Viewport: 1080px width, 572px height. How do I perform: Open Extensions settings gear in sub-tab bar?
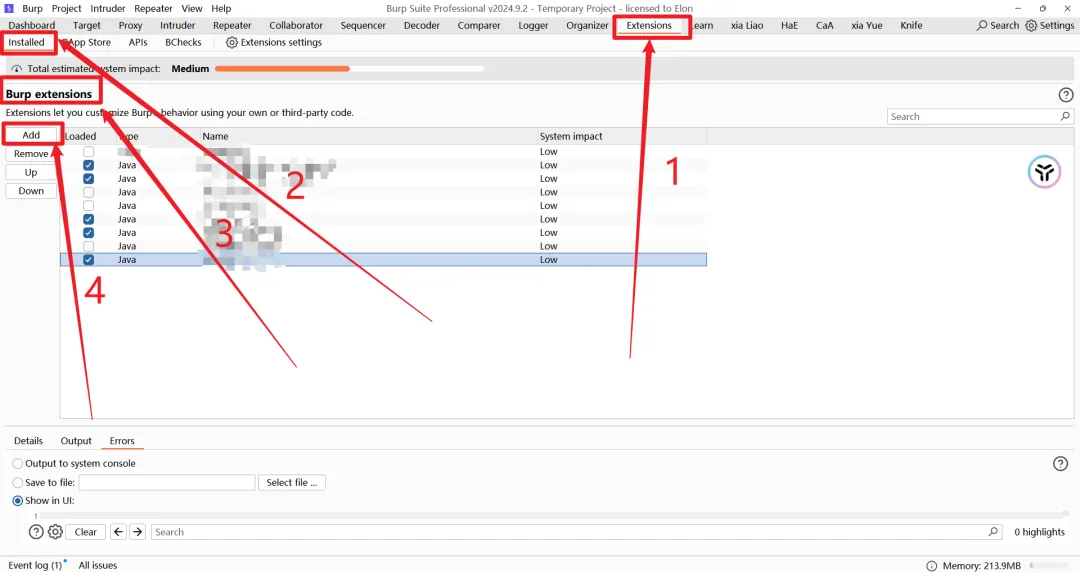pyautogui.click(x=231, y=43)
